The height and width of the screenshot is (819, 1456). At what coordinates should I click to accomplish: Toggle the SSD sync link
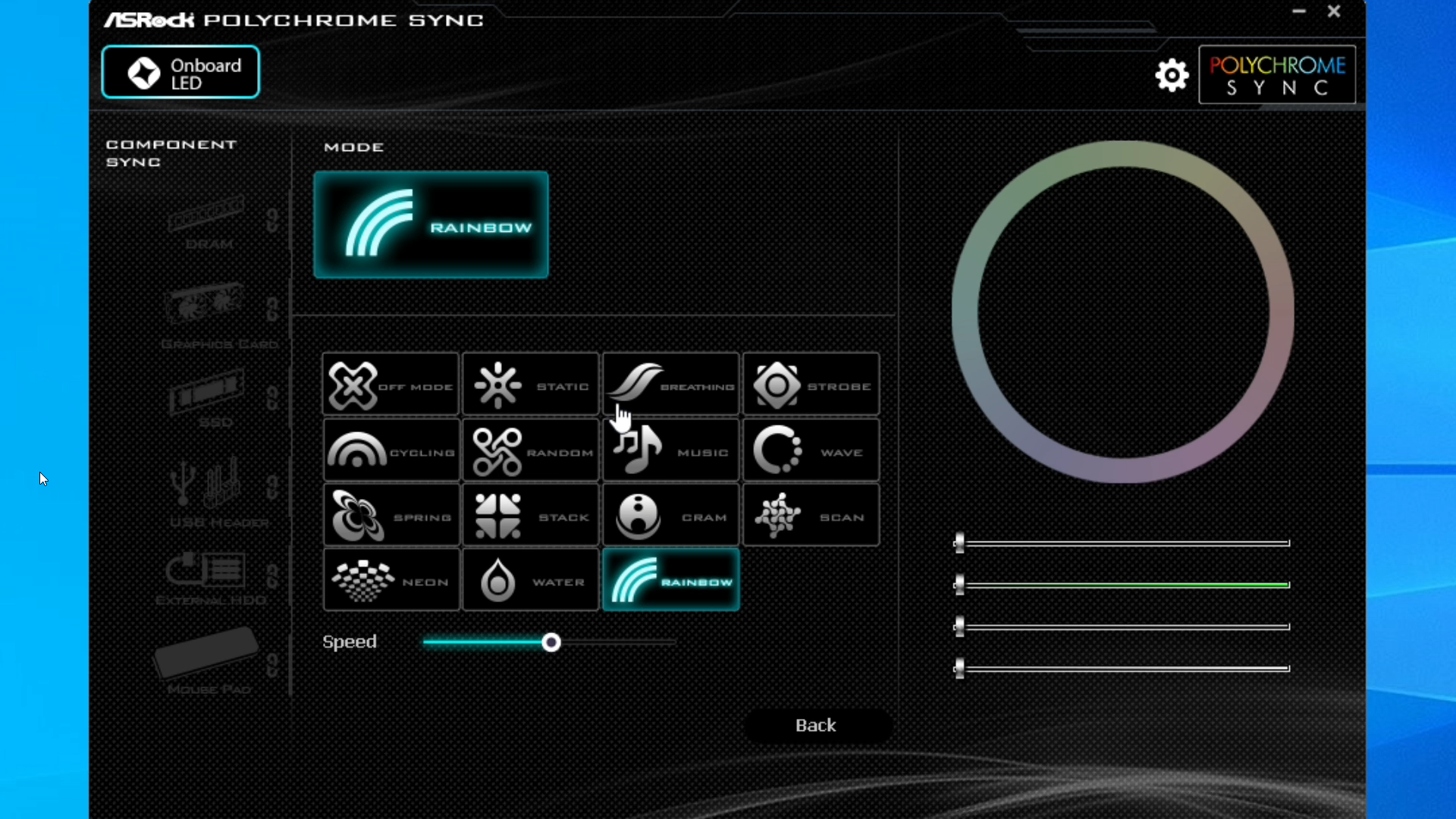click(x=272, y=398)
